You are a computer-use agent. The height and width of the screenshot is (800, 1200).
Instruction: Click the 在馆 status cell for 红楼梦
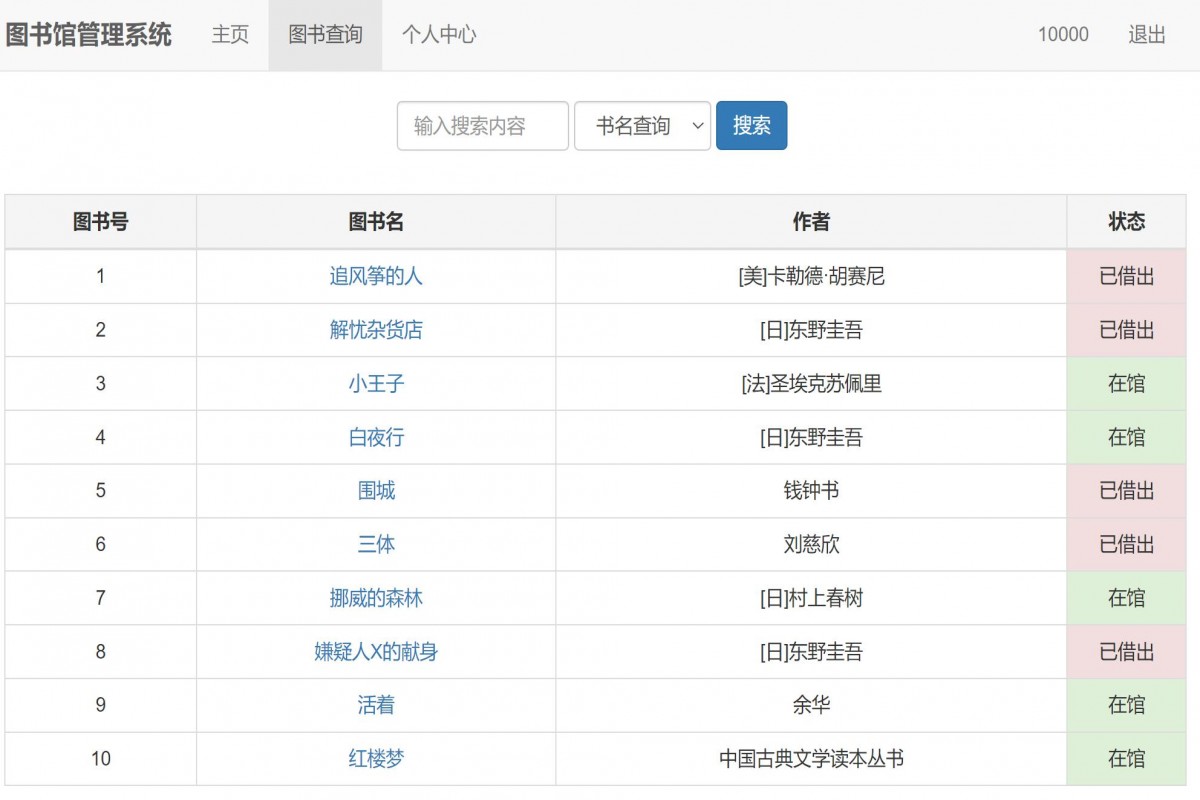click(1127, 758)
